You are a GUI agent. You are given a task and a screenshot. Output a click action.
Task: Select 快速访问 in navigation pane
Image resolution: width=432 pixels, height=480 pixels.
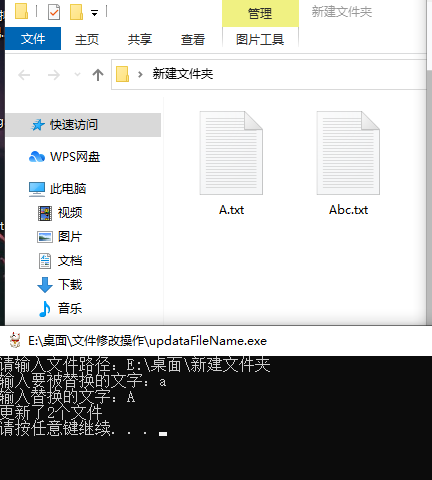(x=83, y=125)
